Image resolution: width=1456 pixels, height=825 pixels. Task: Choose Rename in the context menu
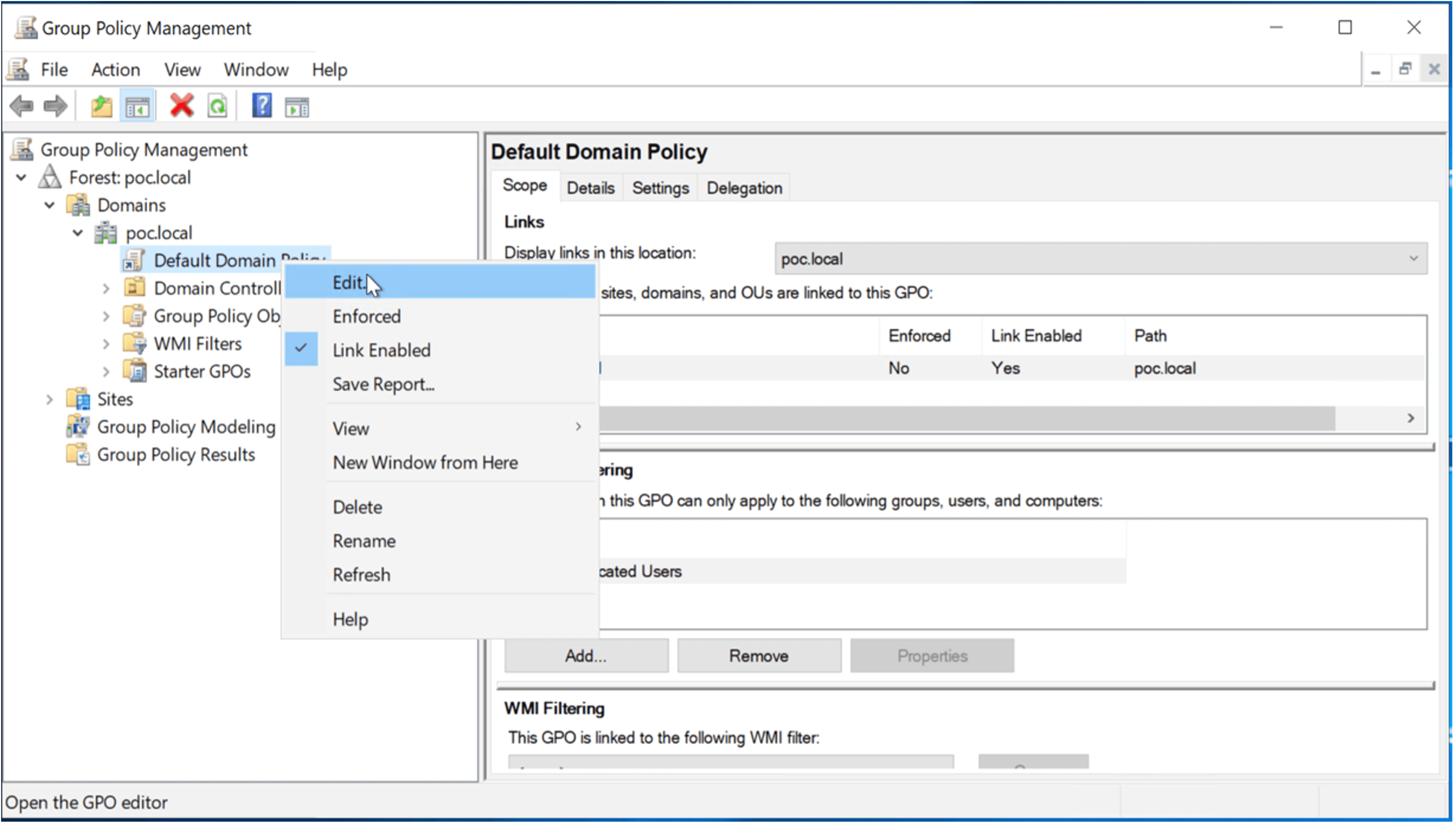[440, 541]
